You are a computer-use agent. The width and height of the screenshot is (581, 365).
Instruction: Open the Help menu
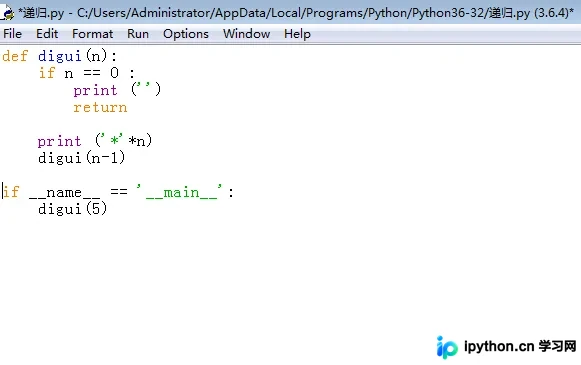(x=297, y=34)
